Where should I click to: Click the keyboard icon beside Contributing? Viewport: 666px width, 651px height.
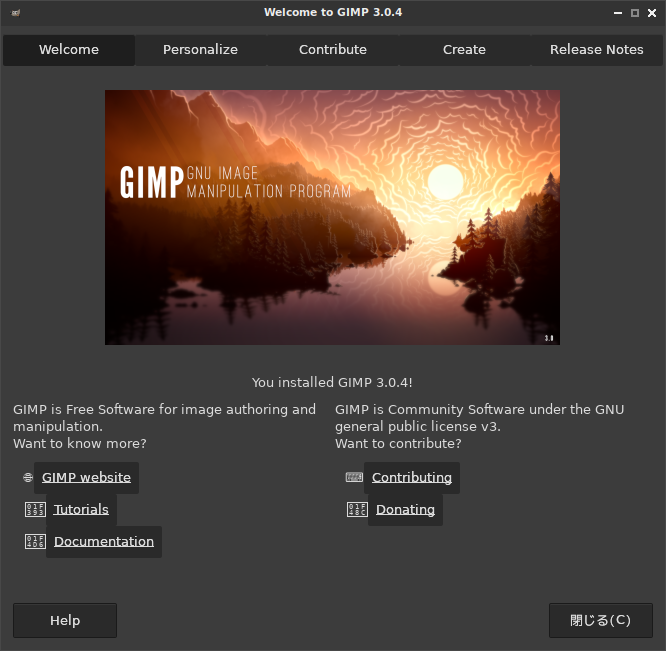click(x=354, y=478)
